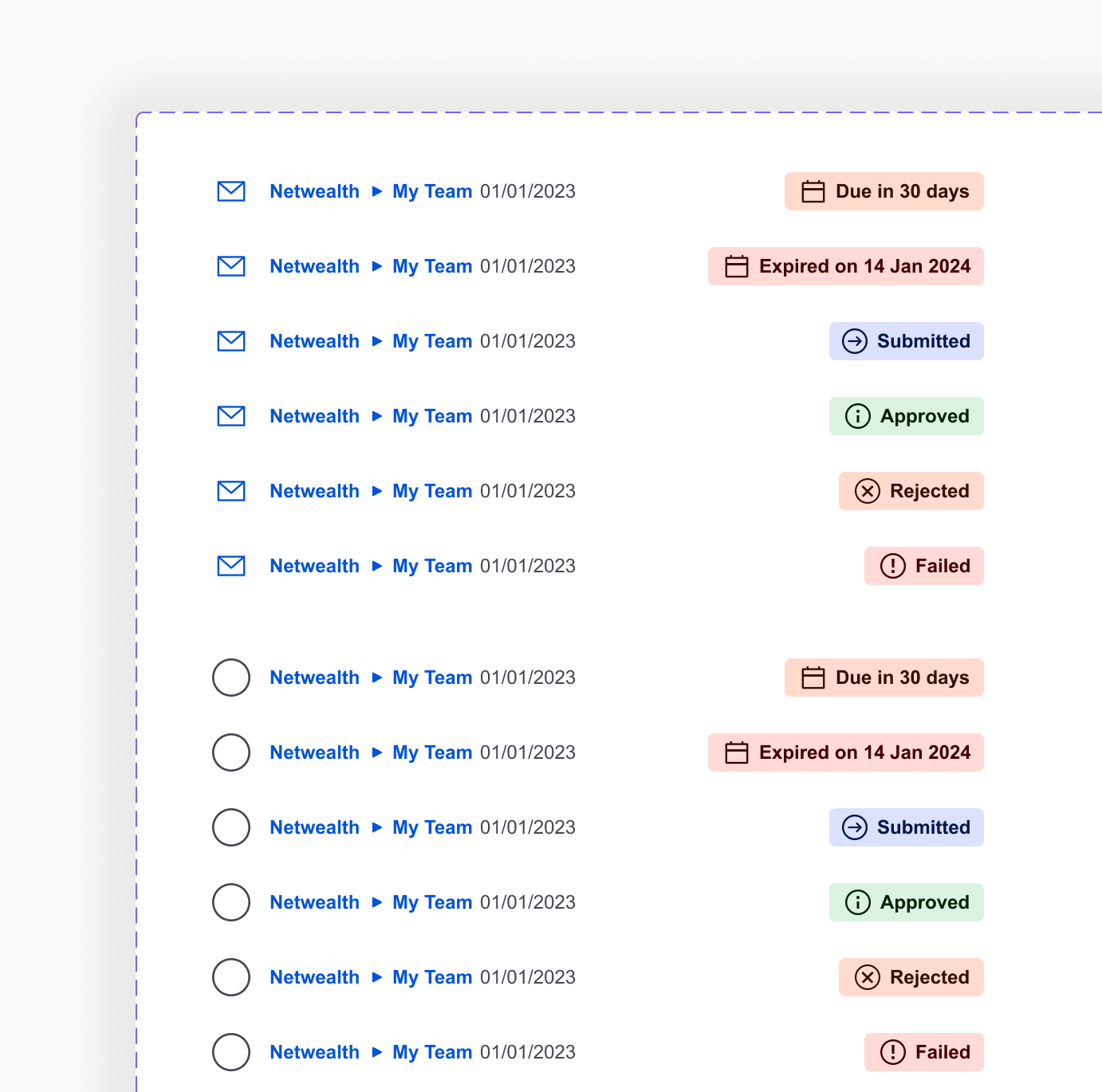This screenshot has height=1092, width=1102.
Task: Expand the arrow after Netwealth in radio Failed row
Action: pyautogui.click(x=377, y=1052)
